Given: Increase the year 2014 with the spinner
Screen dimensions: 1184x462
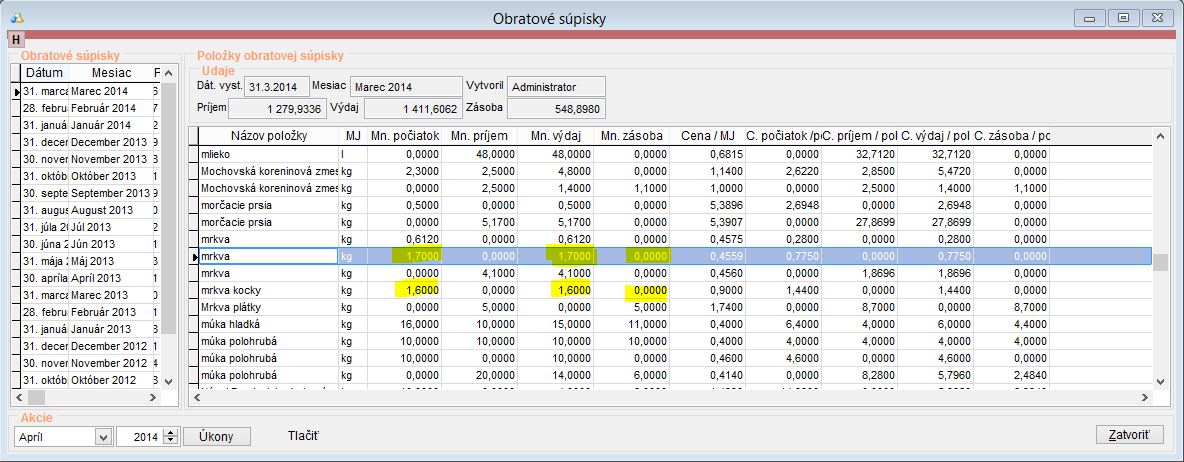Looking at the screenshot, I should pos(169,432).
